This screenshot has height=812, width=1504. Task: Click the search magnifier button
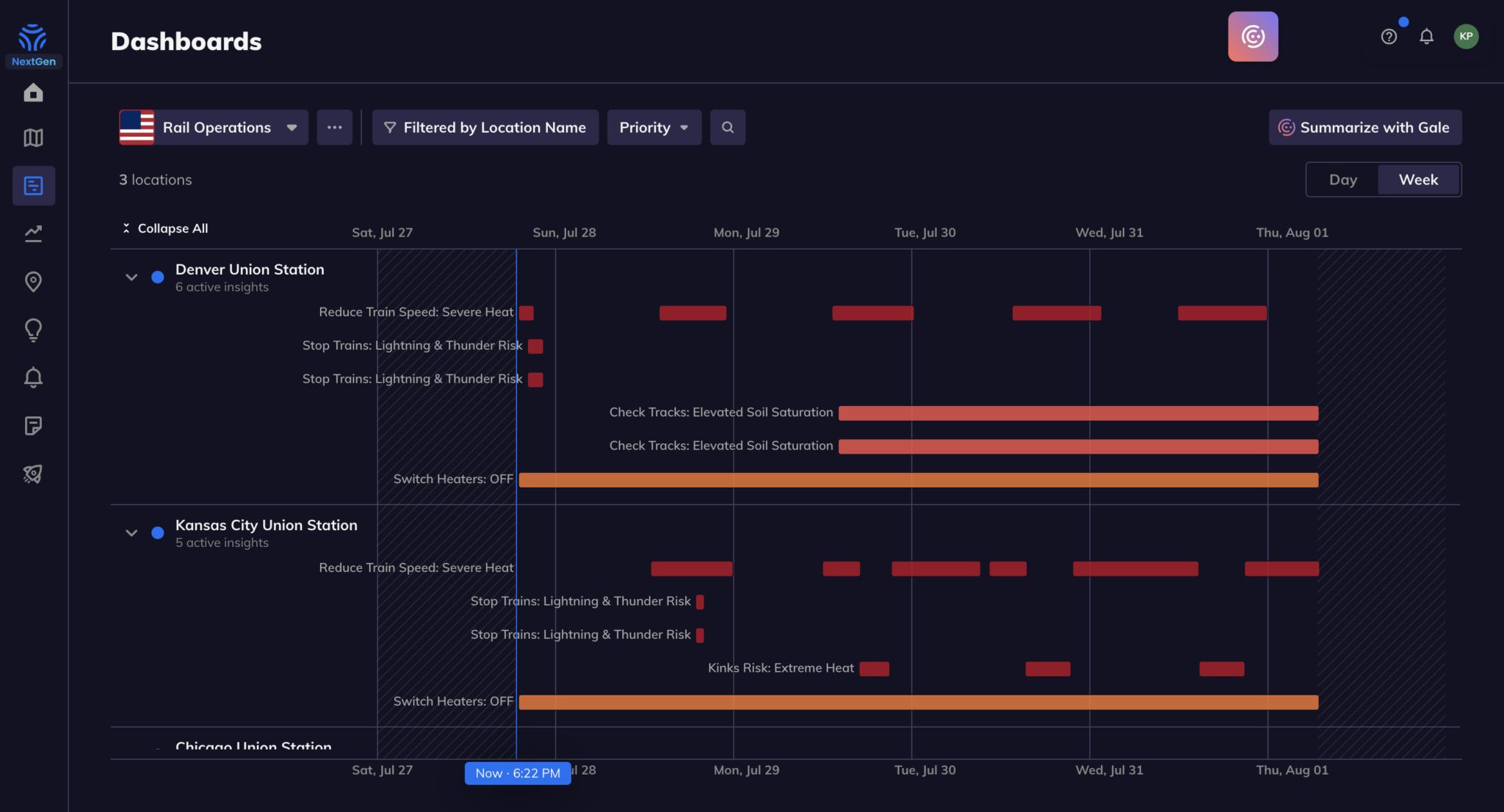[x=728, y=128]
